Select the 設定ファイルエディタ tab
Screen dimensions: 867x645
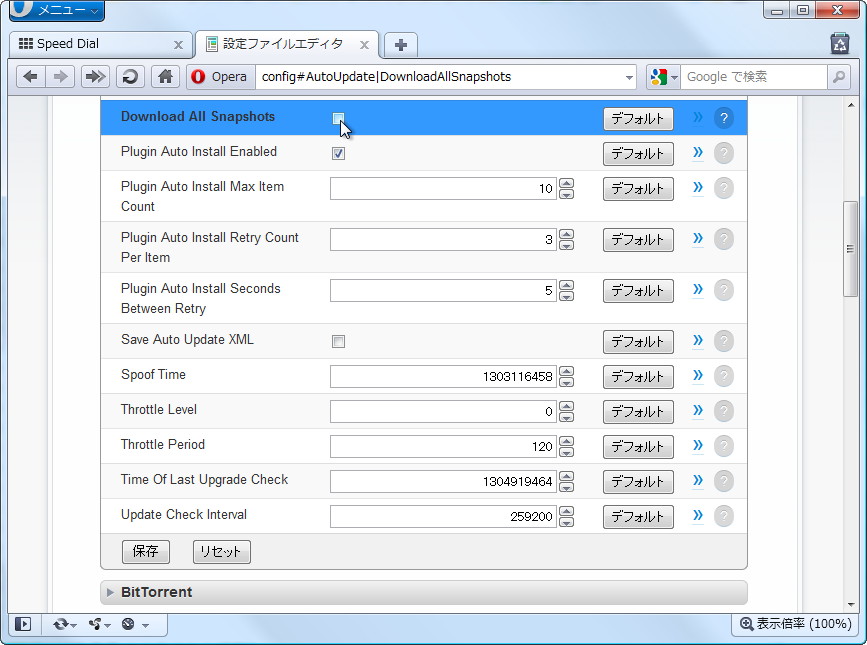286,44
